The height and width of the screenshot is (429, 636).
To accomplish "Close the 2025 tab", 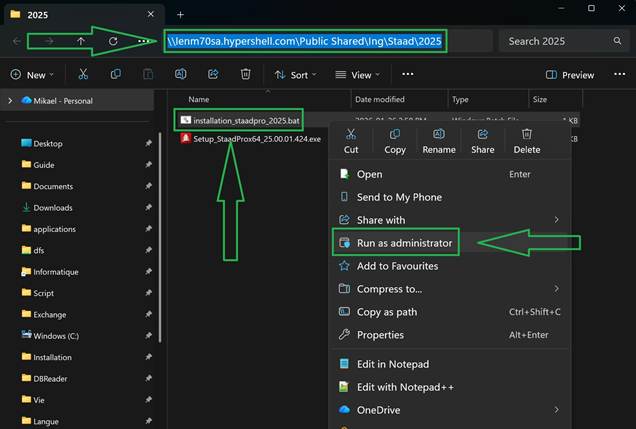I will click(x=151, y=14).
